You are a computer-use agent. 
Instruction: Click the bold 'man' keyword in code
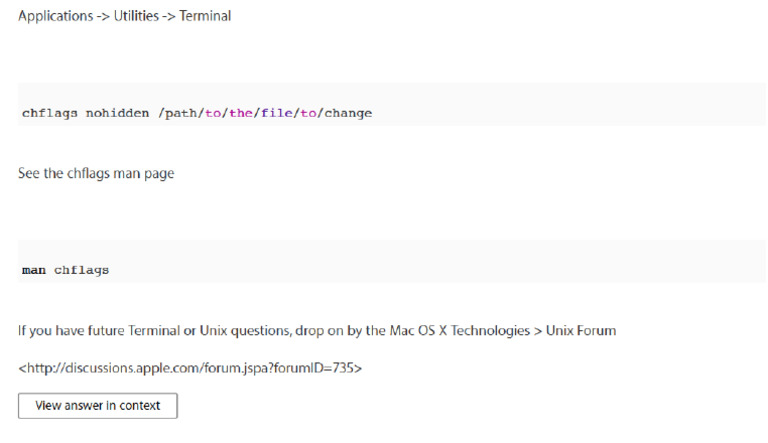click(x=34, y=270)
